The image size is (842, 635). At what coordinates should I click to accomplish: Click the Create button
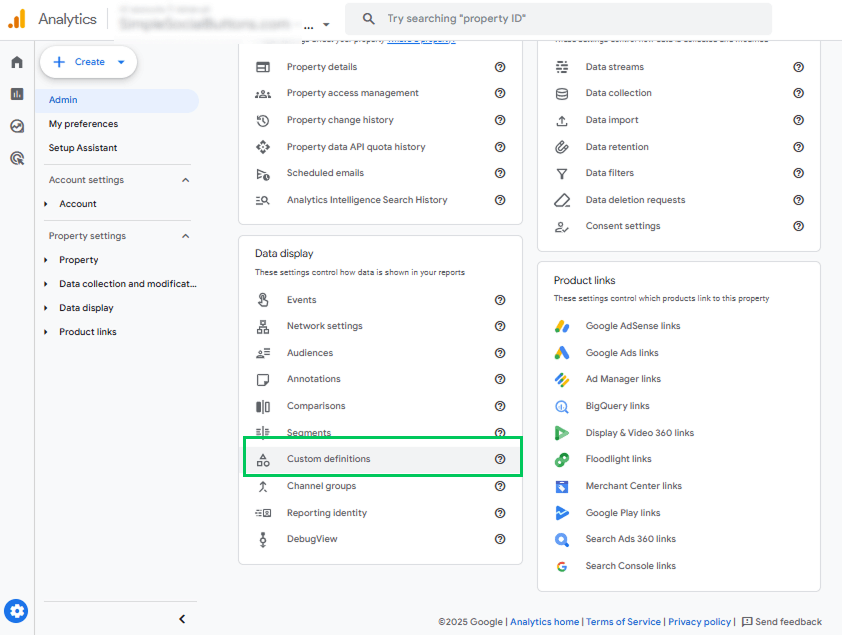coord(89,62)
